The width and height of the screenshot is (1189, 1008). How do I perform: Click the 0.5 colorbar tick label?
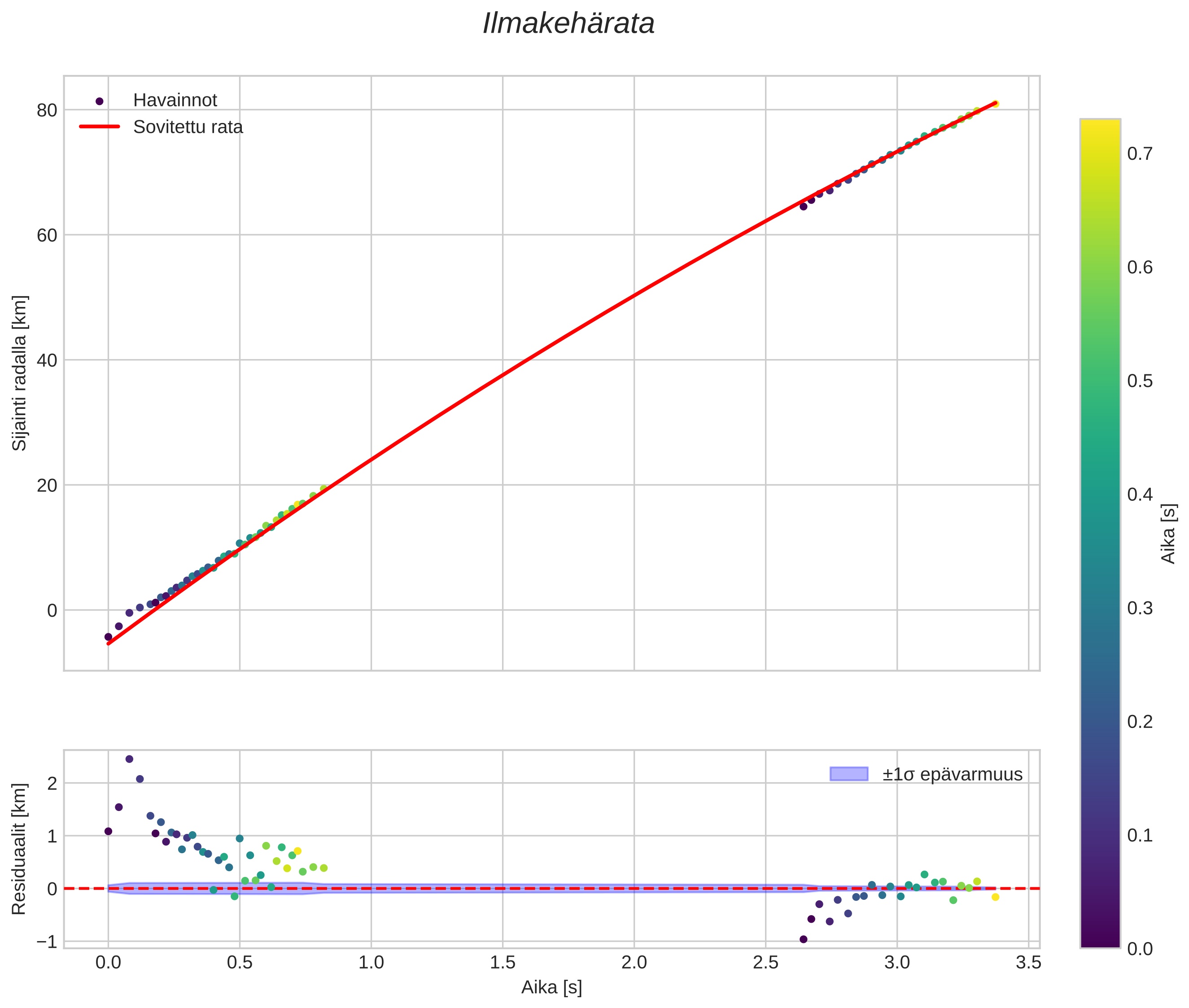pos(1140,381)
